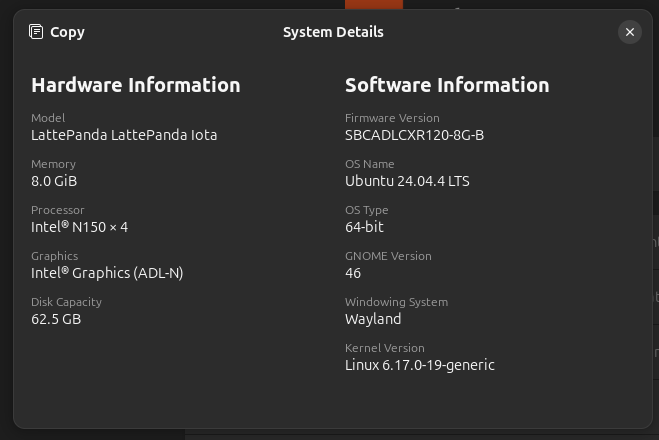Select the System Details title
This screenshot has width=659, height=440.
coord(333,32)
